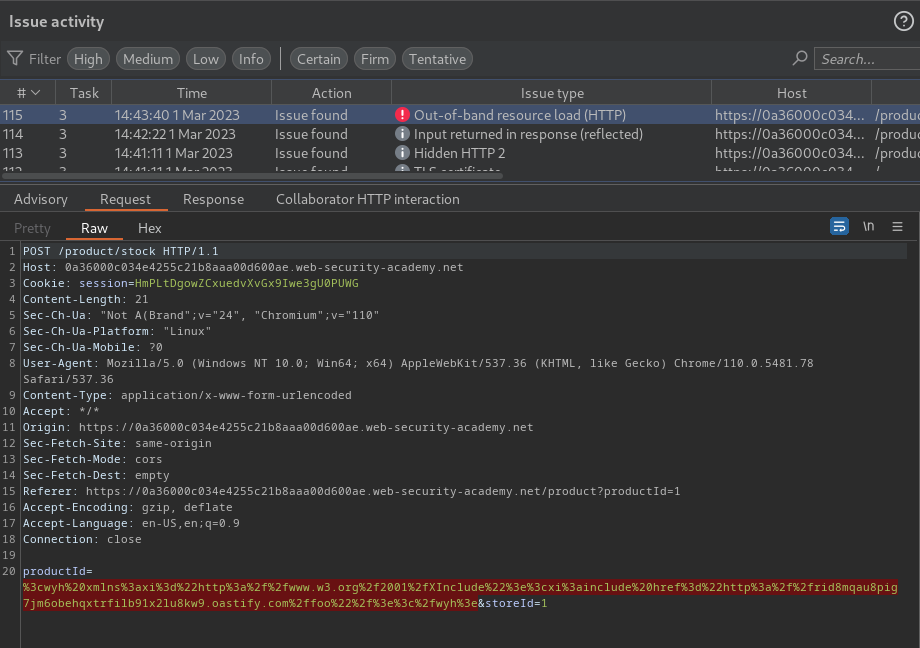Toggle the word wrap icon in Request viewer
This screenshot has width=920, height=648.
click(839, 226)
